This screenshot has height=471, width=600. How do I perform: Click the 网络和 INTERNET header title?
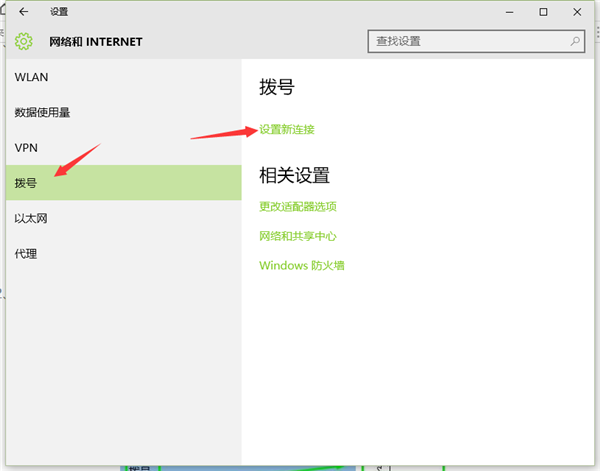96,42
